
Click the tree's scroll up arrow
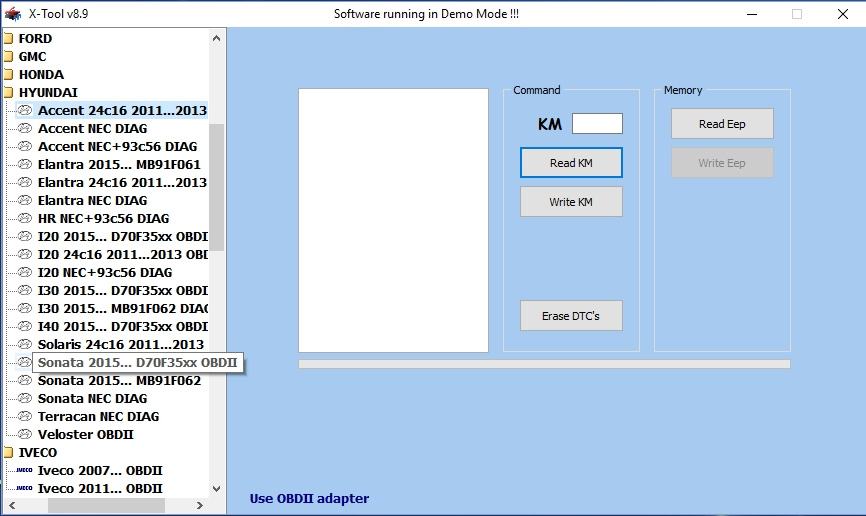(x=216, y=38)
